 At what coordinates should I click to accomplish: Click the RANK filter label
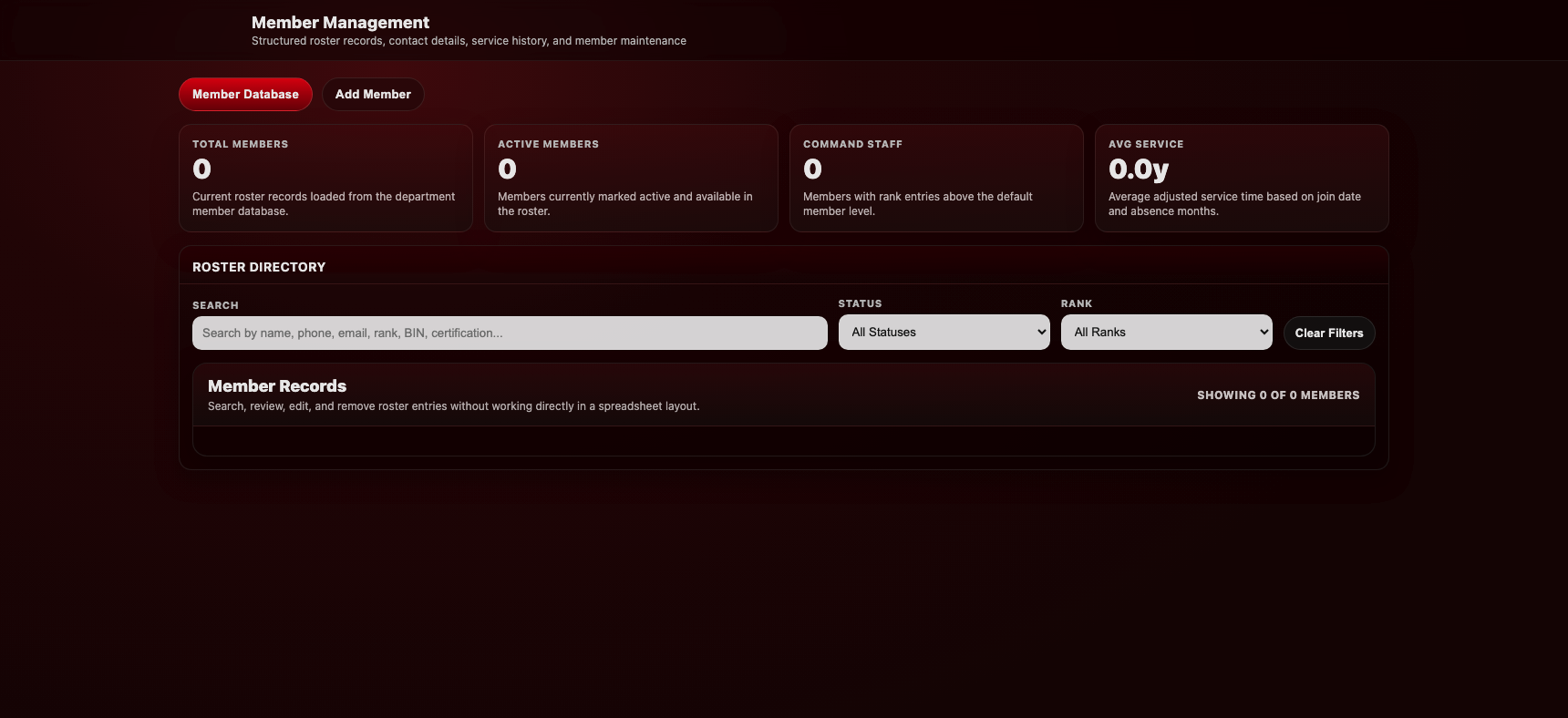[x=1076, y=303]
